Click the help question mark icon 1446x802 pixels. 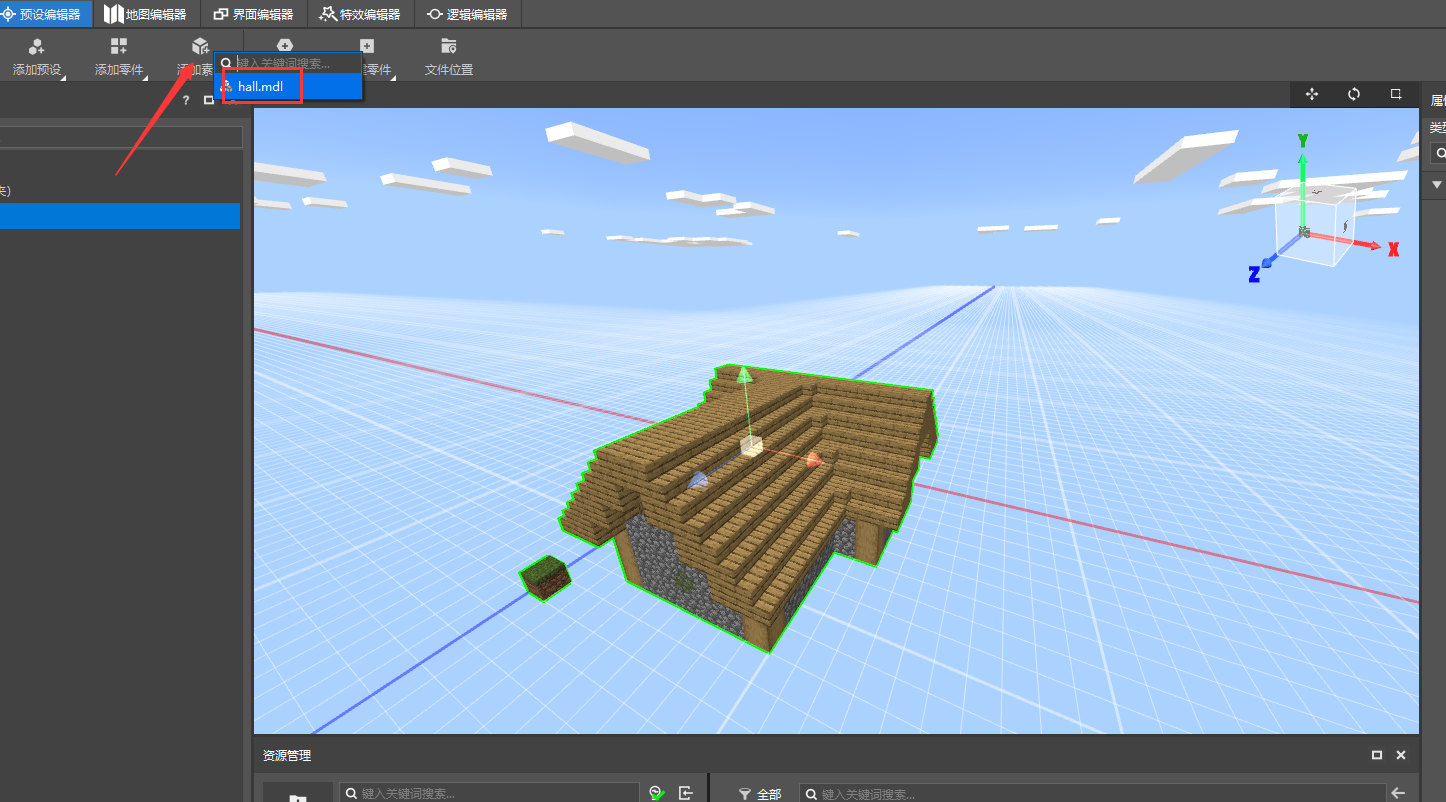[x=186, y=100]
